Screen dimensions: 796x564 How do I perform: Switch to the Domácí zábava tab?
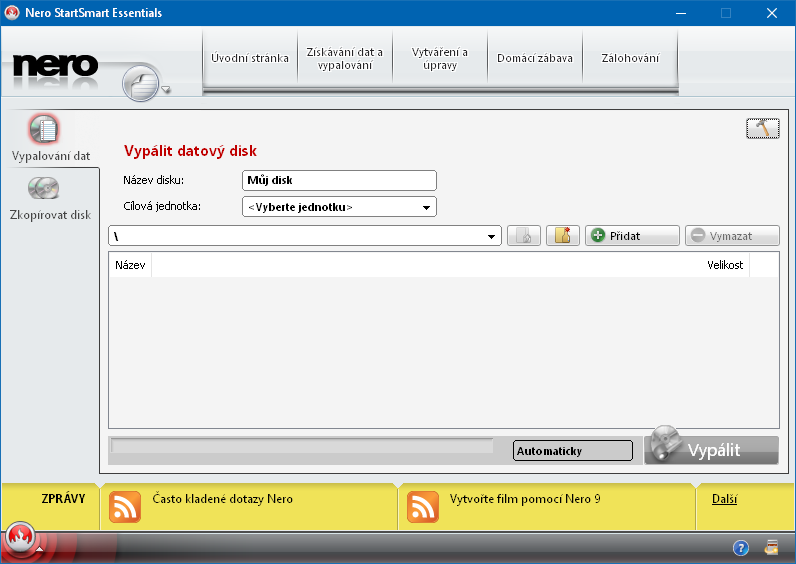535,58
